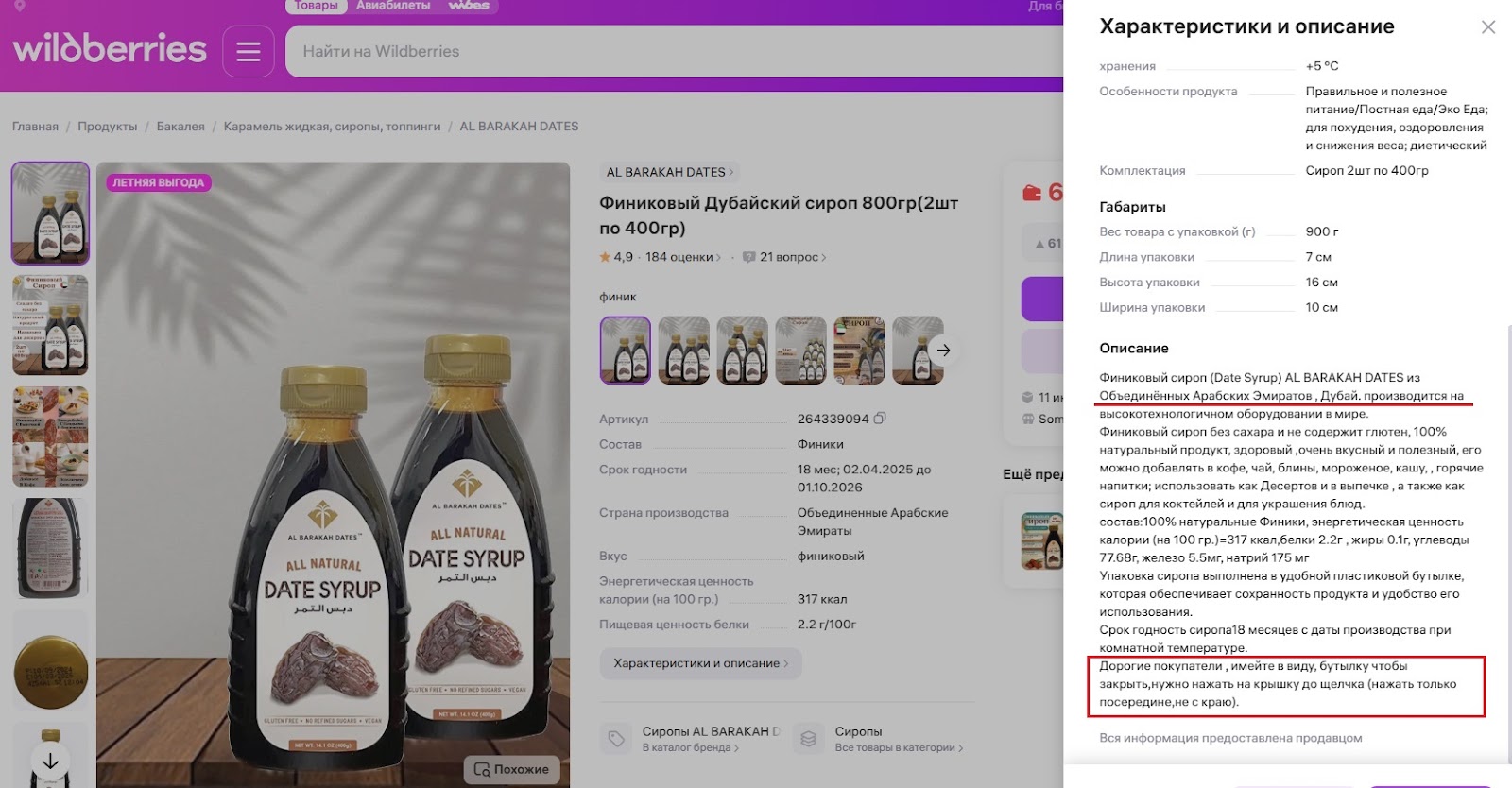Image resolution: width=1512 pixels, height=788 pixels.
Task: Select the first финик variant thumbnail
Action: pyautogui.click(x=626, y=350)
